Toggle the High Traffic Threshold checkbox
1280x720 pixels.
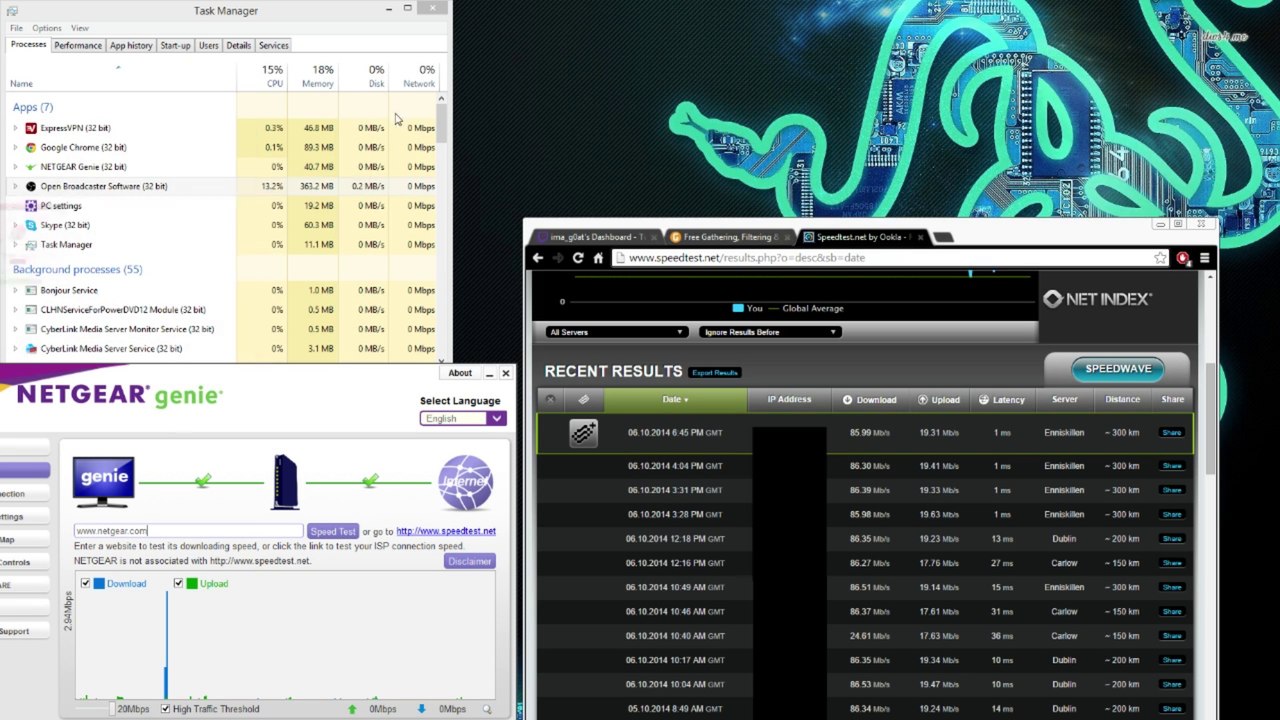(165, 709)
